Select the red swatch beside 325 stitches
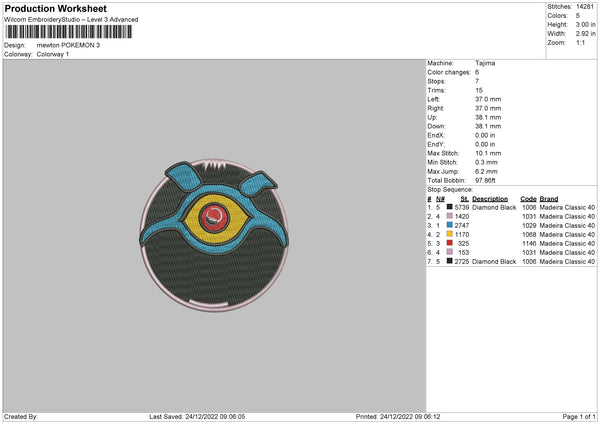The width and height of the screenshot is (600, 424). (x=450, y=243)
